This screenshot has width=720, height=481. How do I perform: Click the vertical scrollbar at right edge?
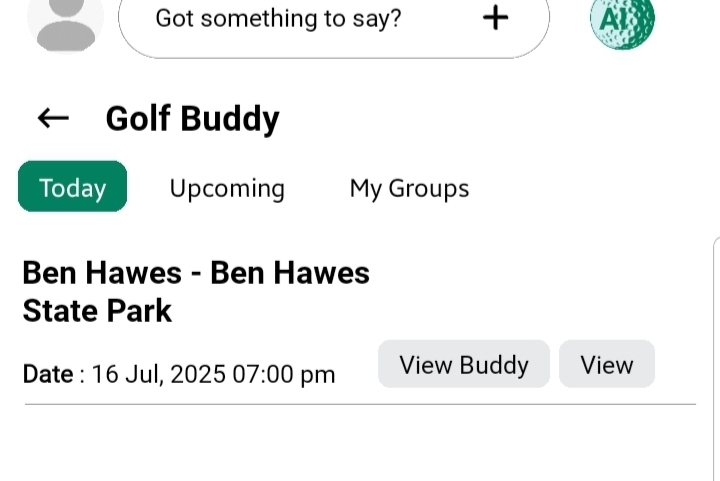click(x=716, y=350)
